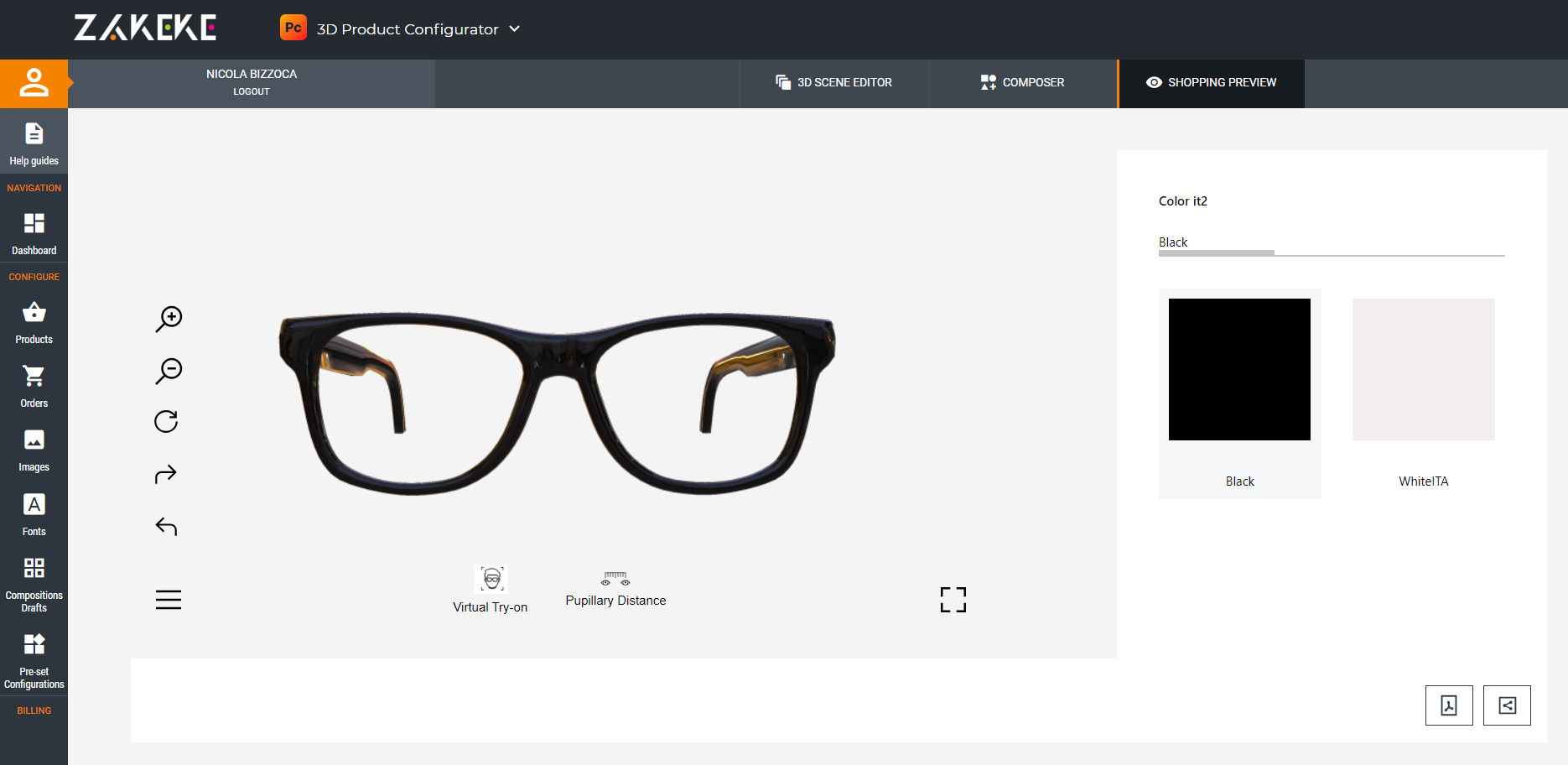Reset the view with the circular arrow
1568x765 pixels.
coord(166,421)
